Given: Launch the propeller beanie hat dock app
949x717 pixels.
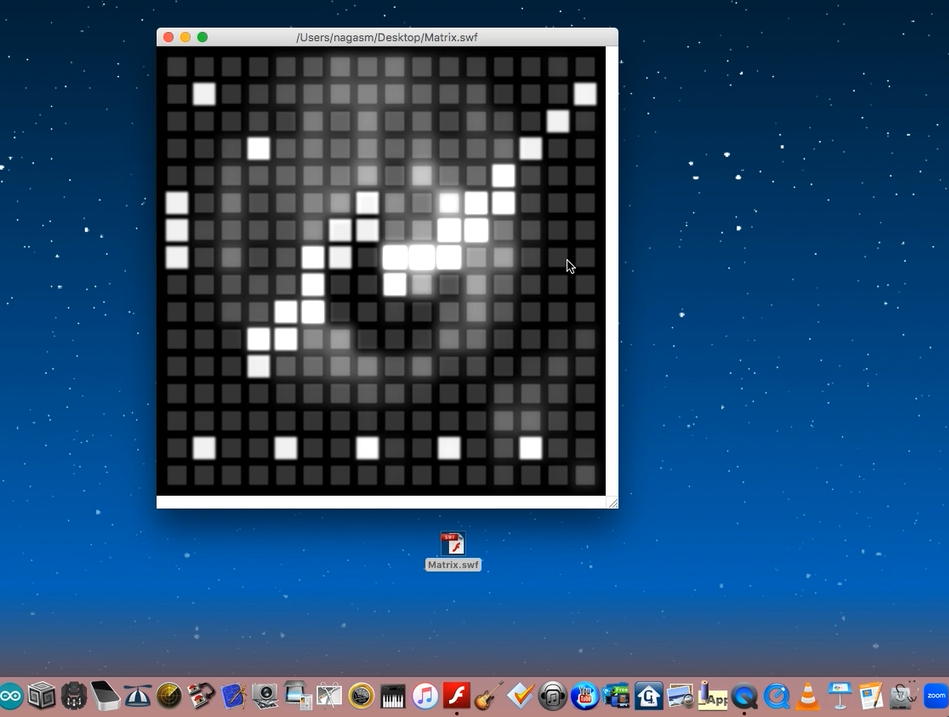Looking at the screenshot, I should pyautogui.click(x=137, y=696).
